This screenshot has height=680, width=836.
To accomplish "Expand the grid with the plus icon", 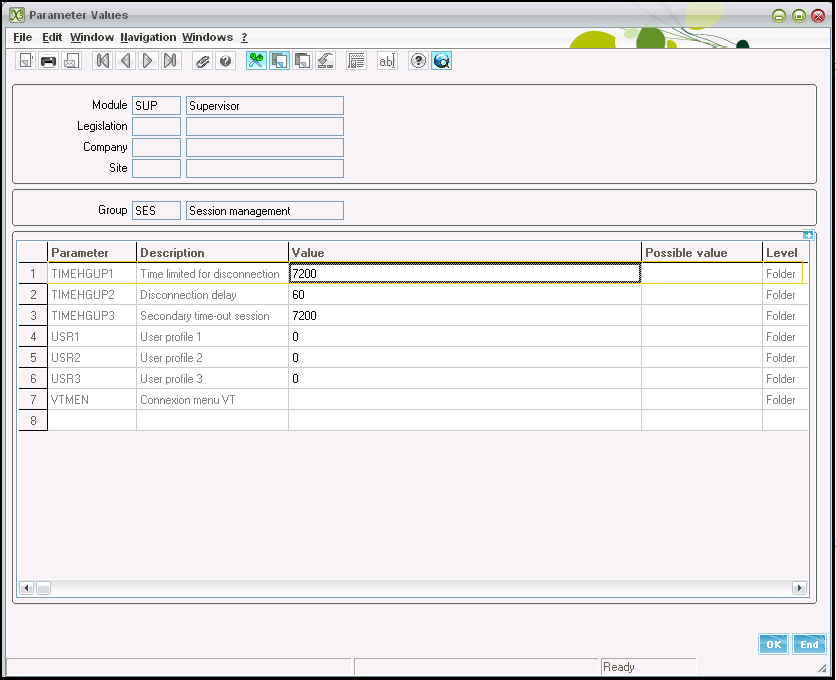I will point(809,236).
